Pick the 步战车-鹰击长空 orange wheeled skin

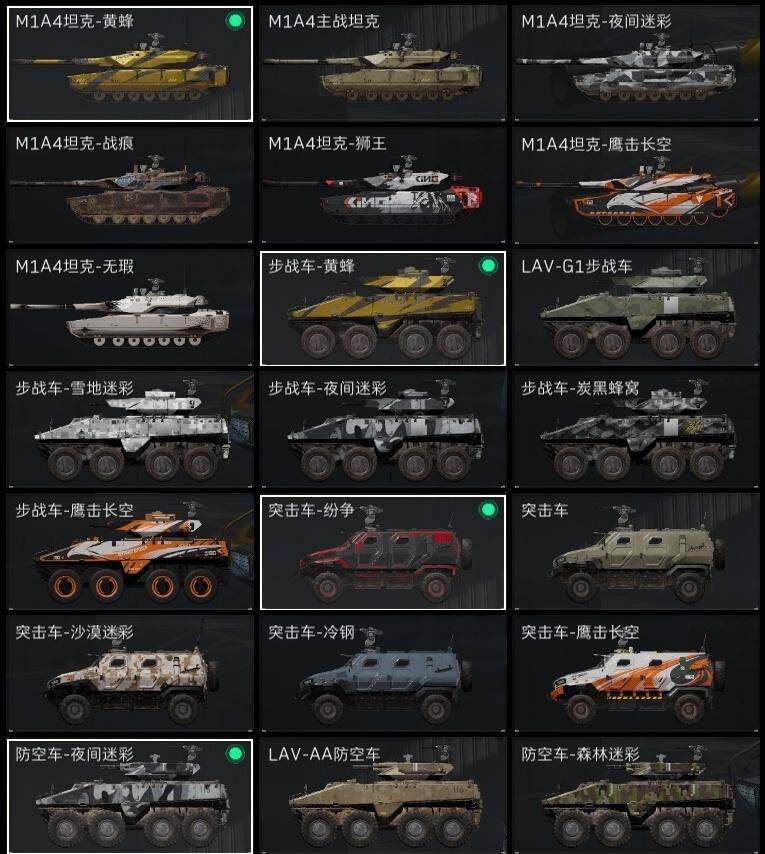130,552
